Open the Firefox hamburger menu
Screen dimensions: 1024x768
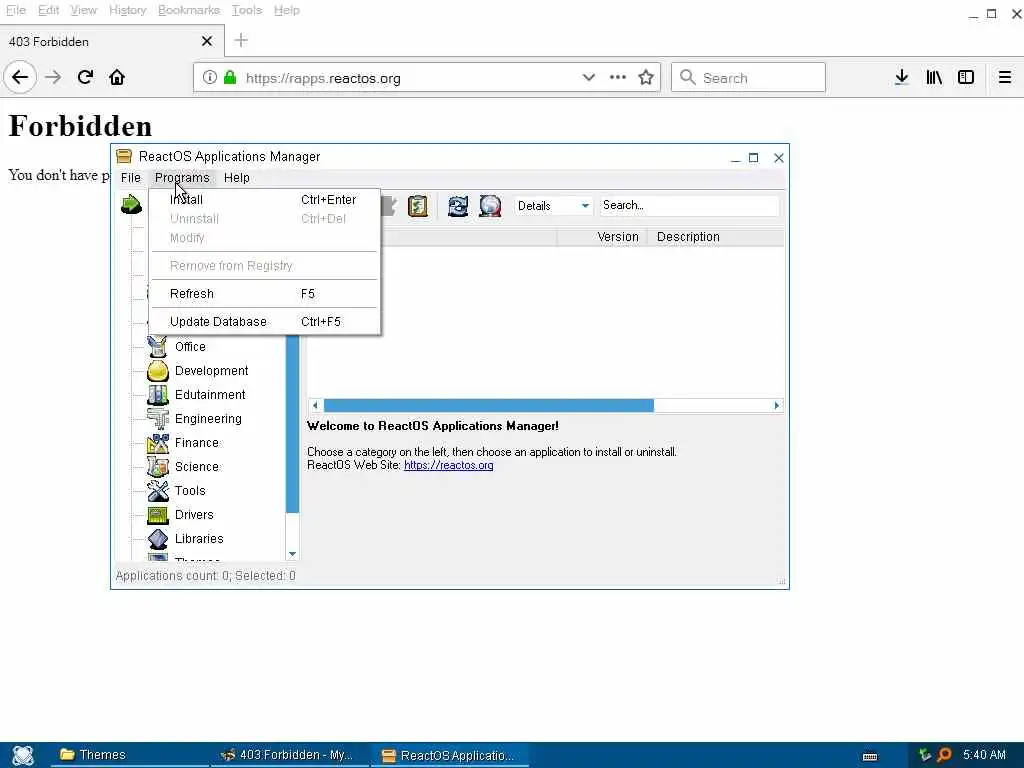click(x=1004, y=78)
